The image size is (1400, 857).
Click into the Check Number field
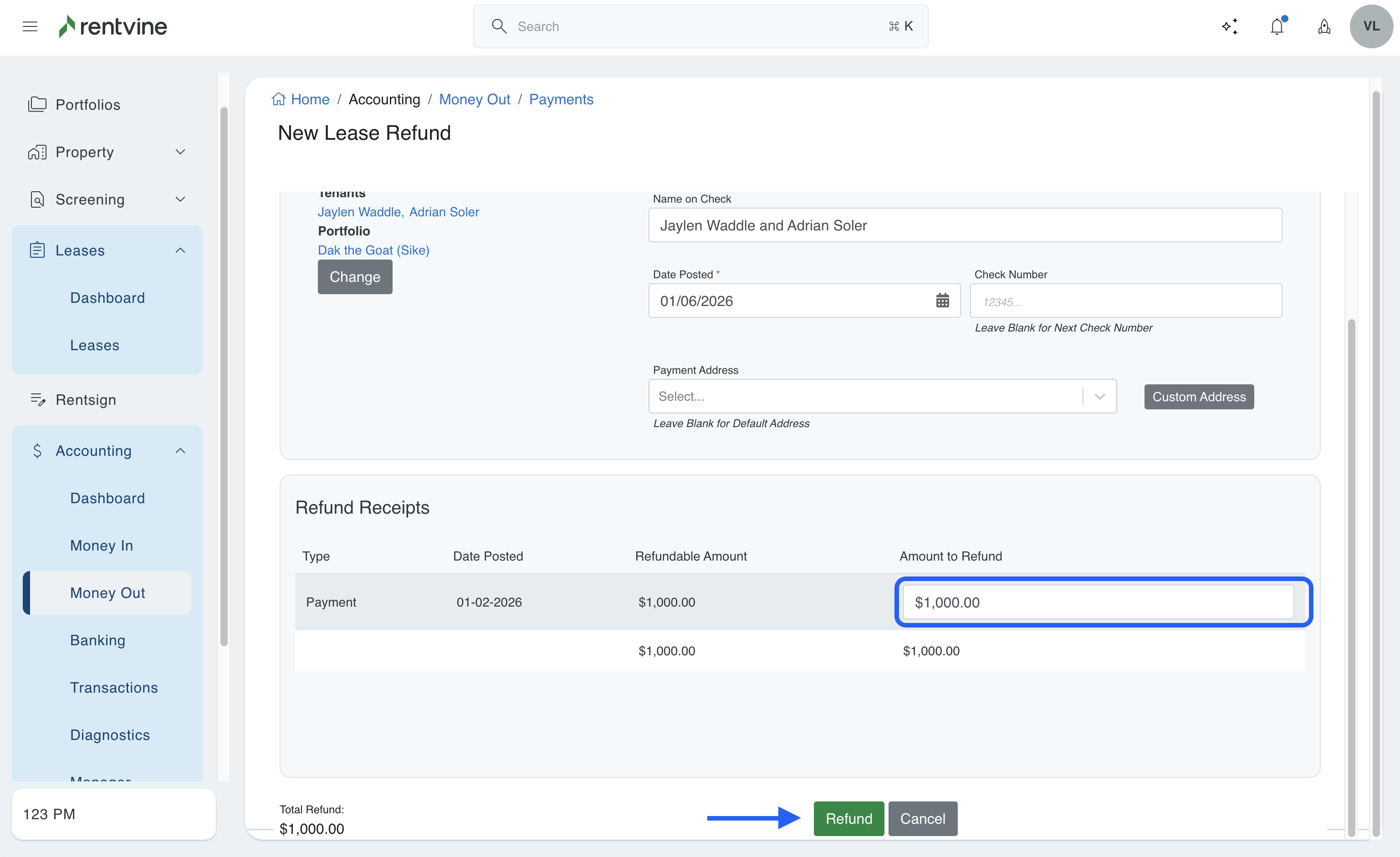pos(1125,301)
